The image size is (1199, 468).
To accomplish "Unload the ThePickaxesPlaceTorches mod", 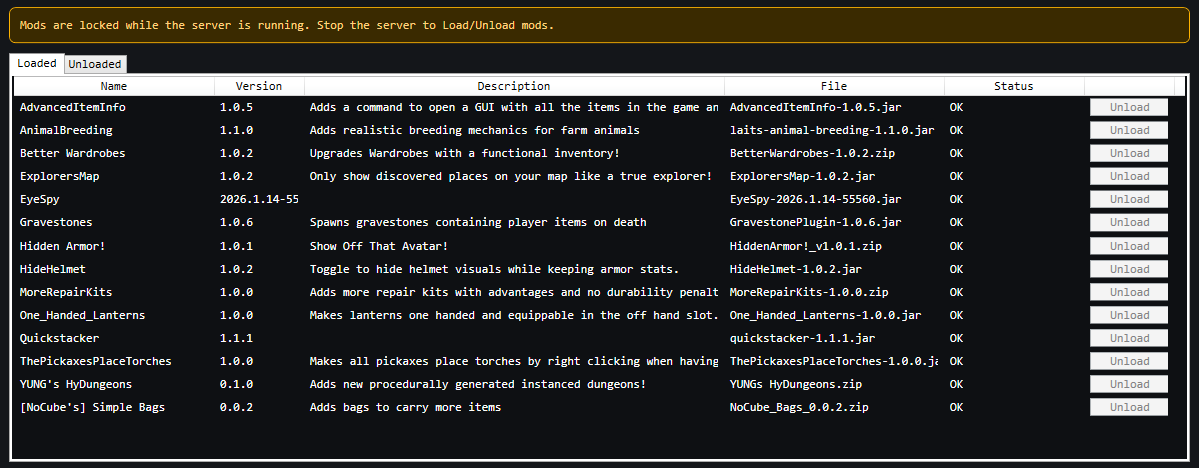I will [x=1129, y=361].
